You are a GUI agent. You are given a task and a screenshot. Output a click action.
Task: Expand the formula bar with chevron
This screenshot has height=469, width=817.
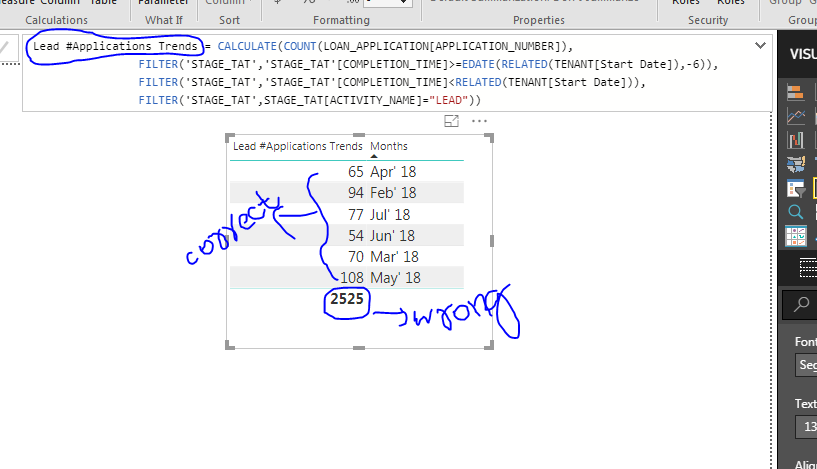(x=760, y=46)
